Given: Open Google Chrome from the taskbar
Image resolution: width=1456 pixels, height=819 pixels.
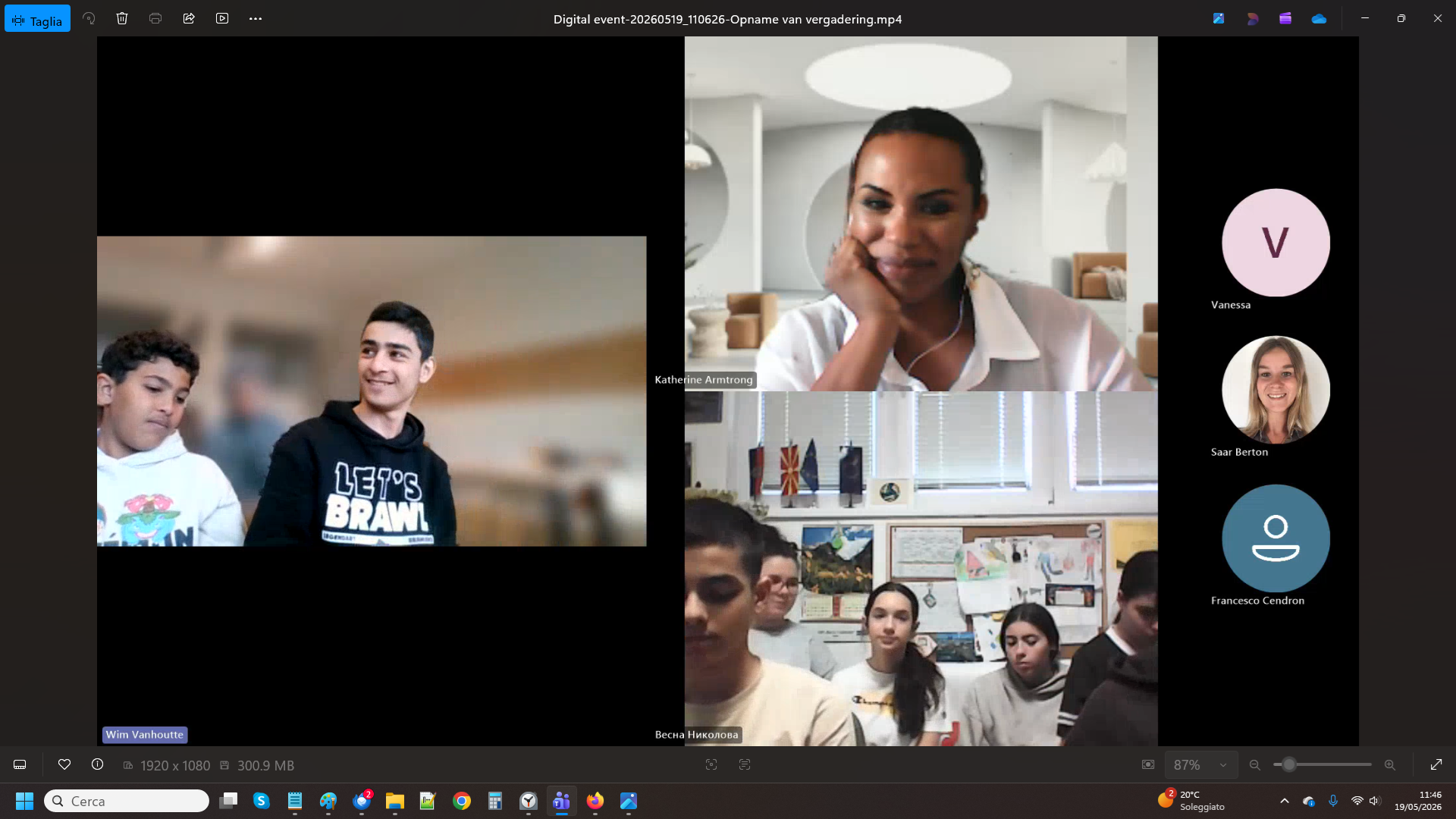Looking at the screenshot, I should pos(462,801).
